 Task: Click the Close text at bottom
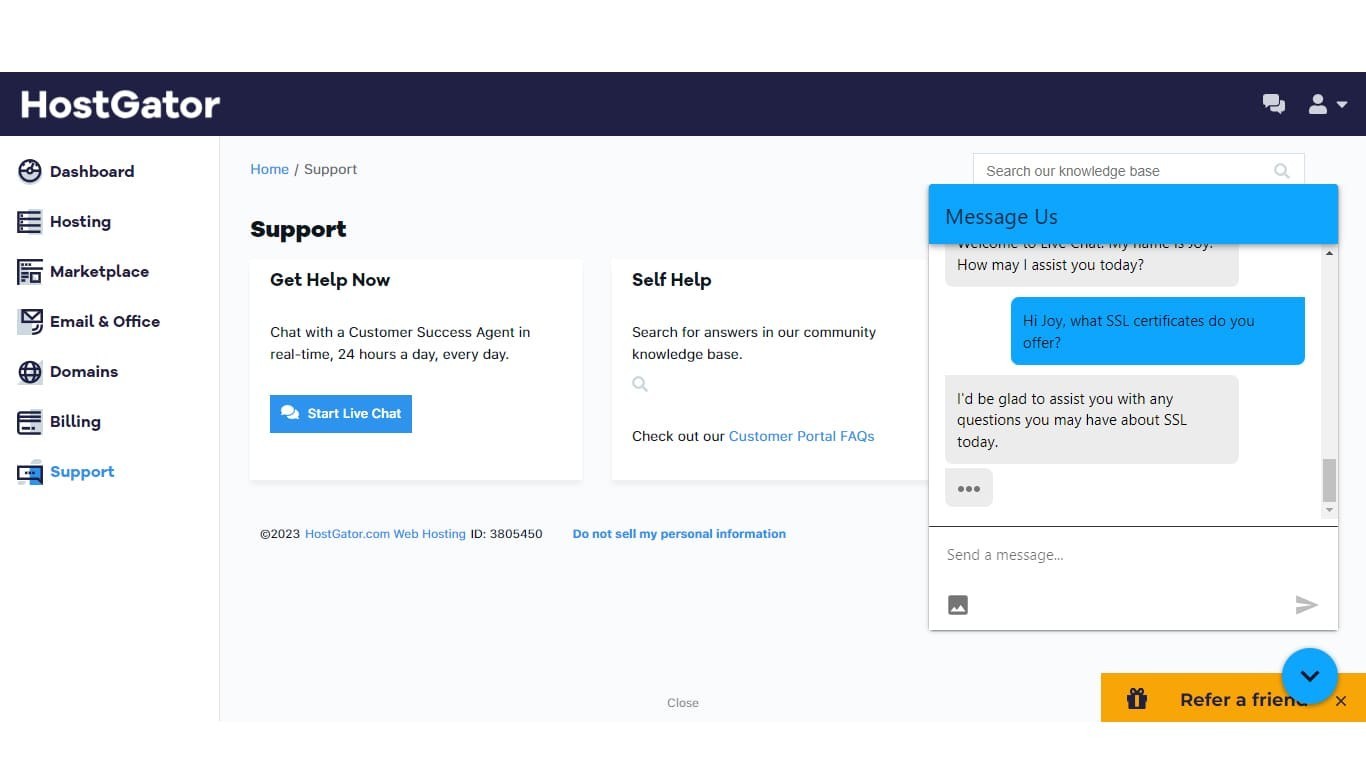(x=683, y=703)
